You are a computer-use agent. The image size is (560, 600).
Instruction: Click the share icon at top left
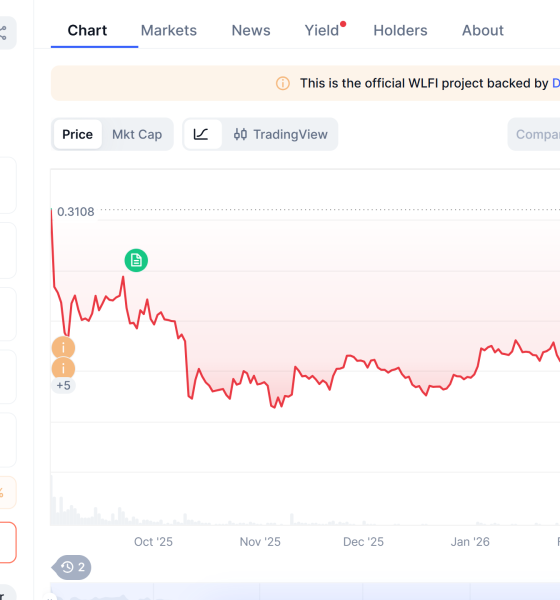pyautogui.click(x=4, y=33)
